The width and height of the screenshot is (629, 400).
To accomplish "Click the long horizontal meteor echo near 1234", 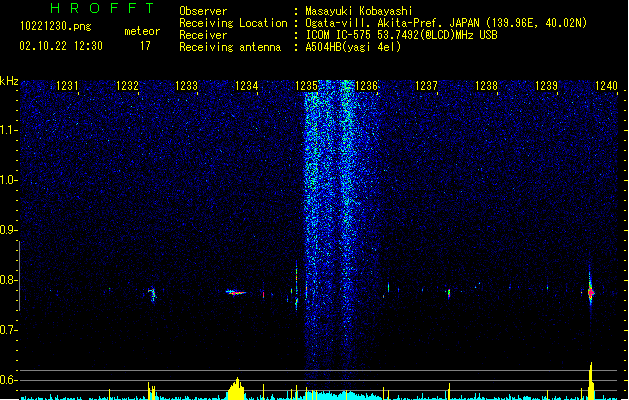I will [x=236, y=292].
